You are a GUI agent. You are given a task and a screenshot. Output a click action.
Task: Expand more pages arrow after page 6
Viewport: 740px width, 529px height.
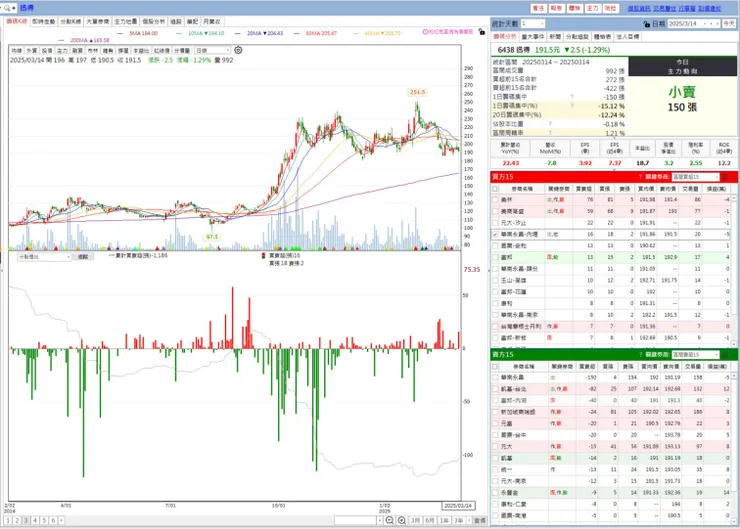point(61,520)
